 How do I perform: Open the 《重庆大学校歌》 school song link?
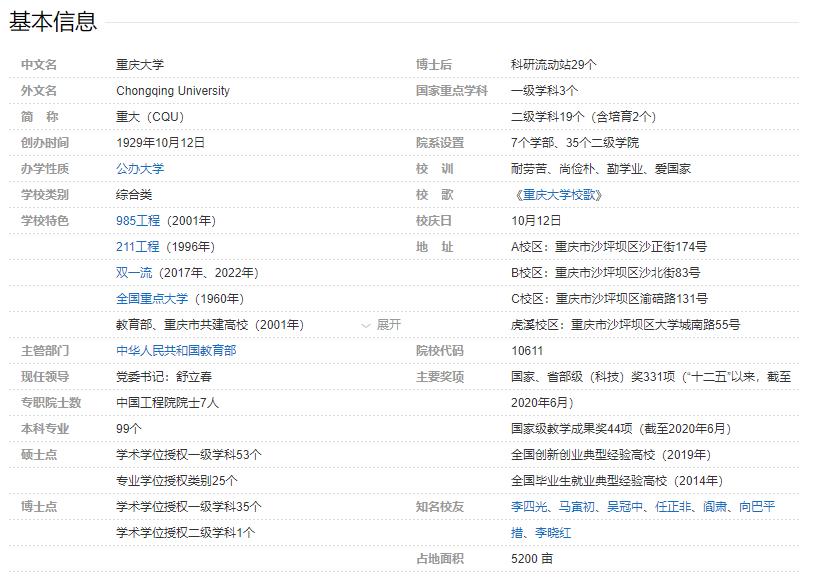pyautogui.click(x=557, y=195)
